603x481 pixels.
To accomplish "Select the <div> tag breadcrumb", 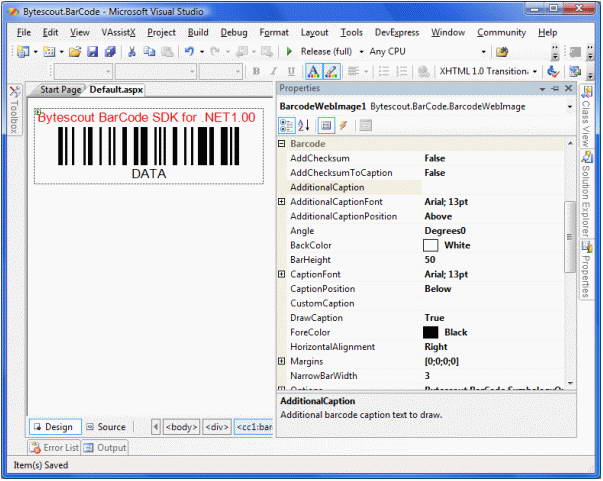I will coord(217,427).
